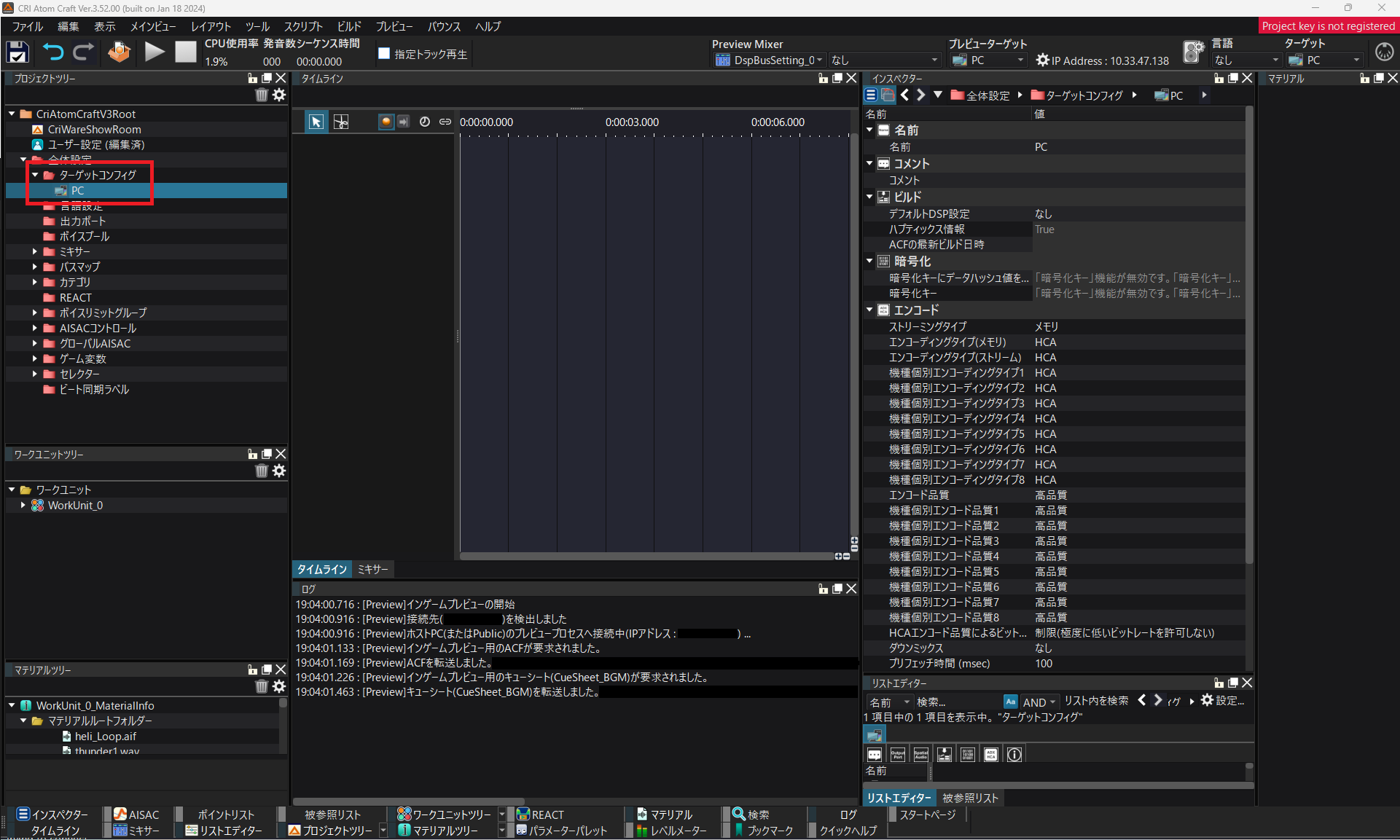Click 全体設定 breadcrumb in inspector
This screenshot has height=840, width=1400.
[981, 95]
